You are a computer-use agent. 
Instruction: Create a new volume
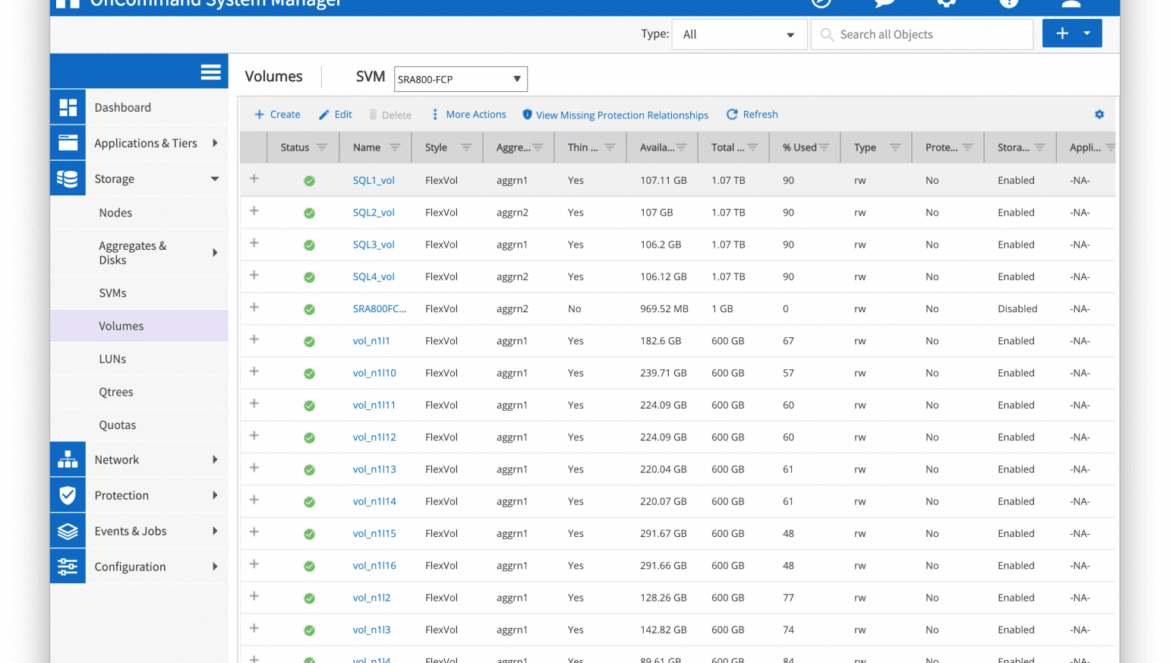[277, 114]
